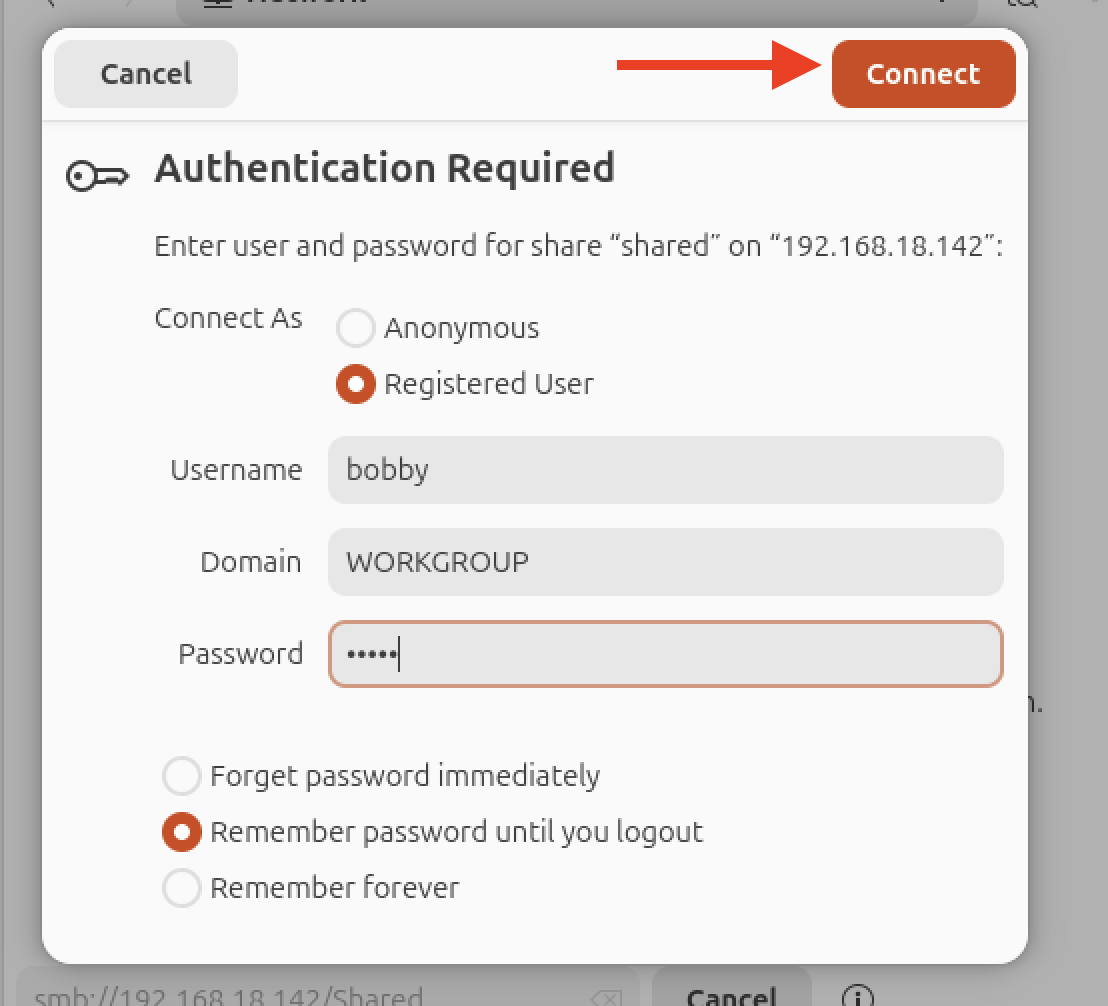Click the Username label text

click(x=236, y=470)
